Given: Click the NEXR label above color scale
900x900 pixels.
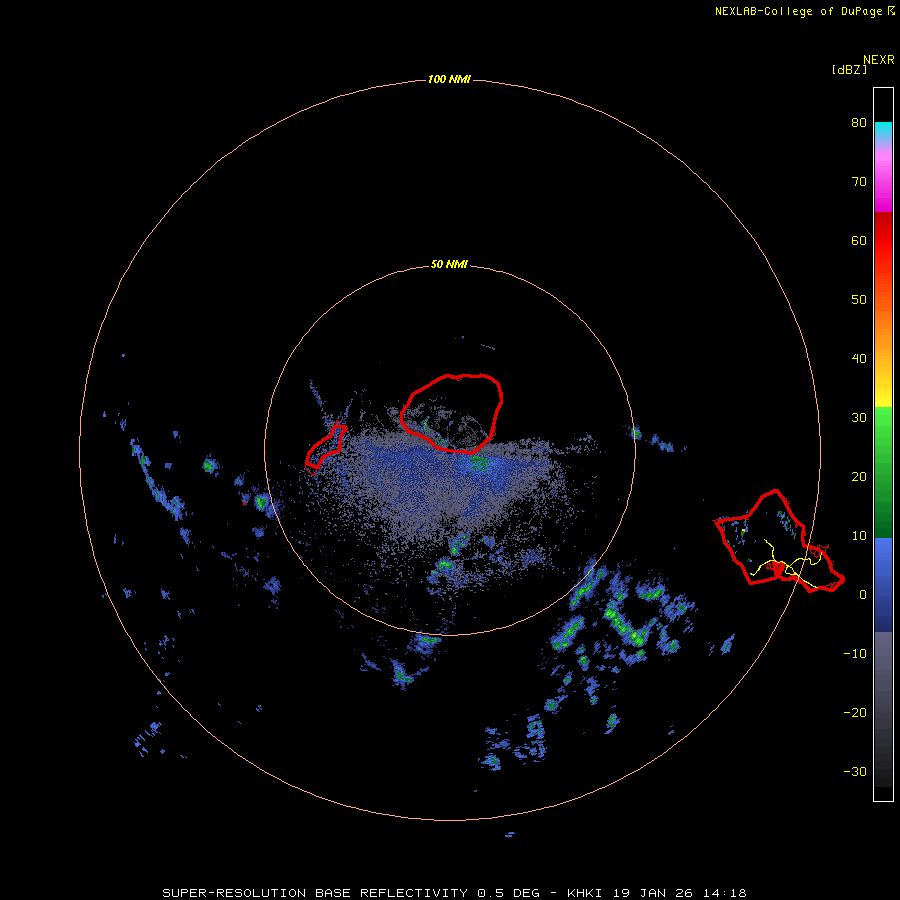Looking at the screenshot, I should (878, 60).
